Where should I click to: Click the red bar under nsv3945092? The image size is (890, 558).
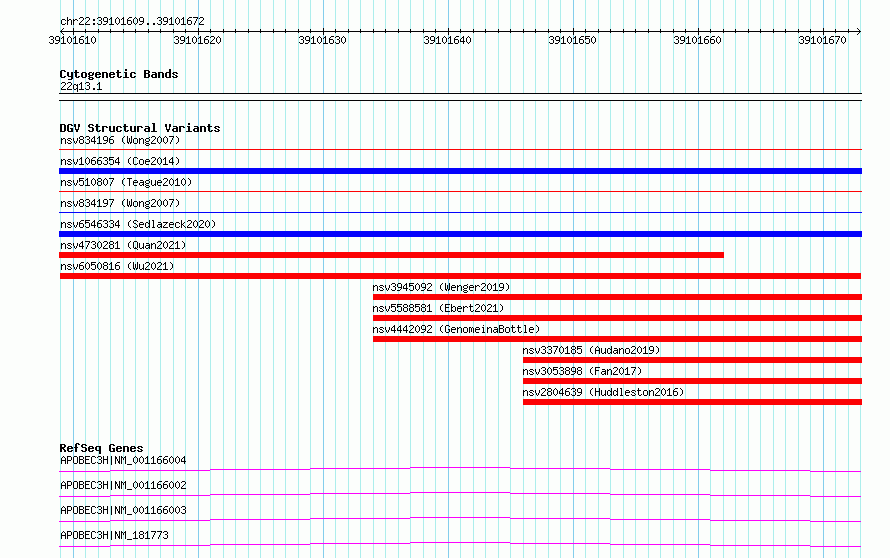pos(618,297)
